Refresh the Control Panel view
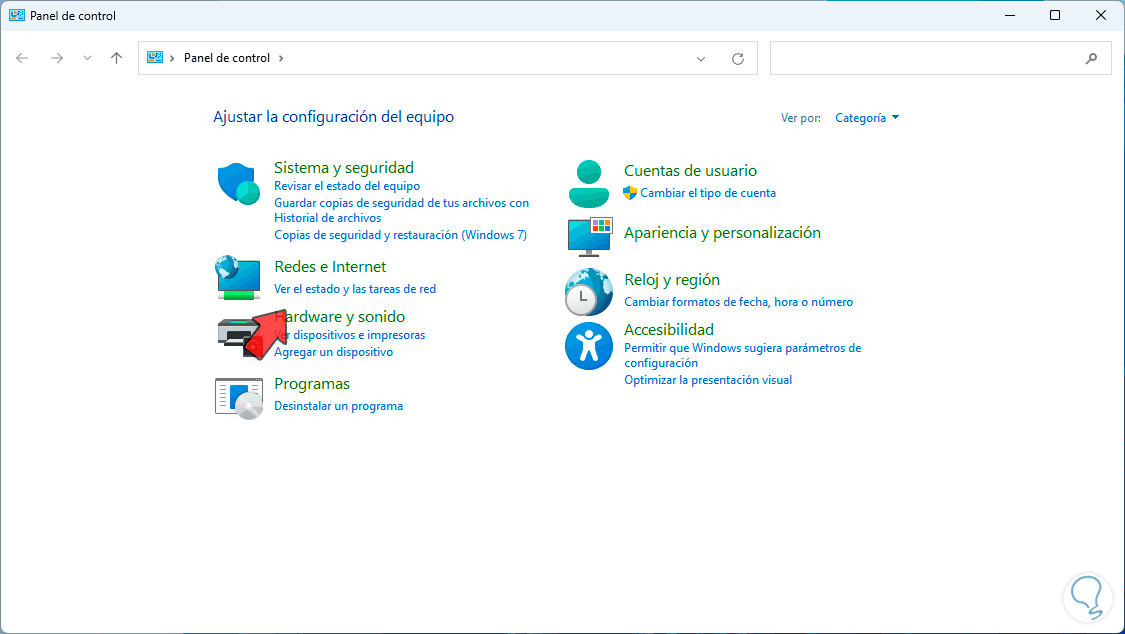1125x634 pixels. (738, 59)
